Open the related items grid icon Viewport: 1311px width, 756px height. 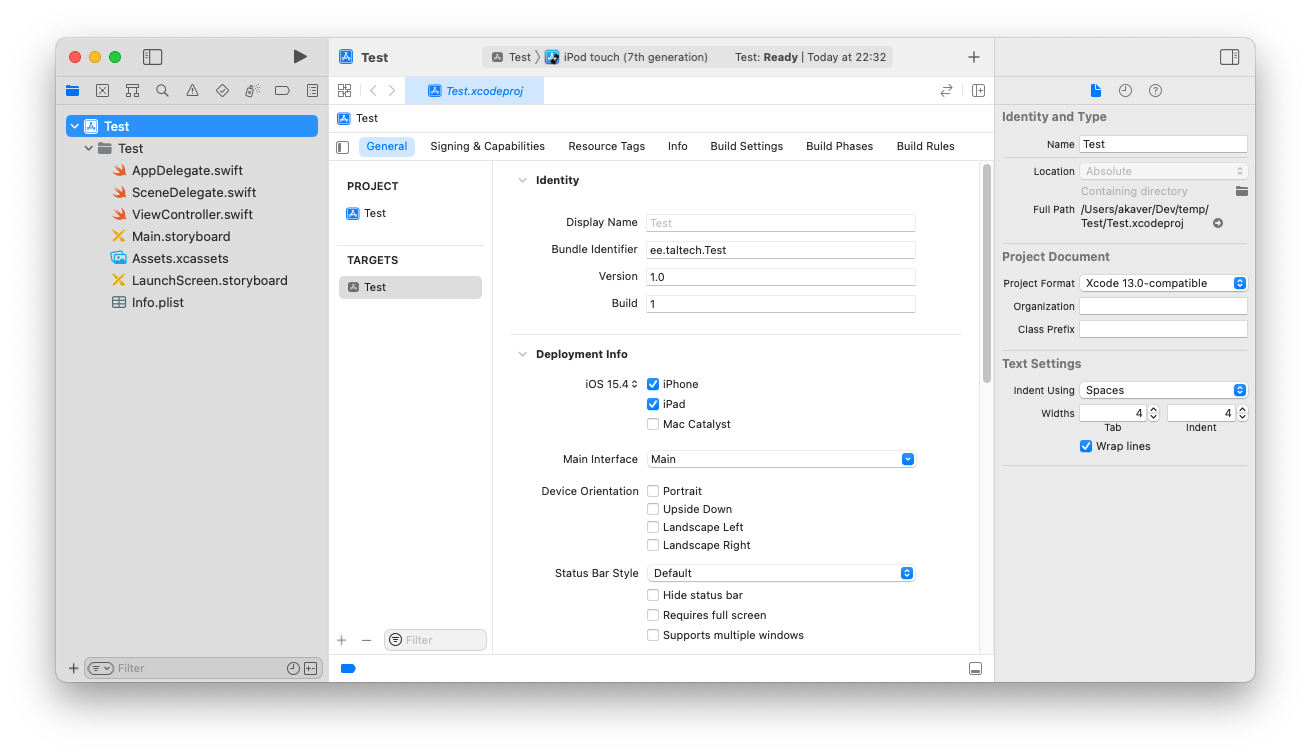tap(344, 90)
